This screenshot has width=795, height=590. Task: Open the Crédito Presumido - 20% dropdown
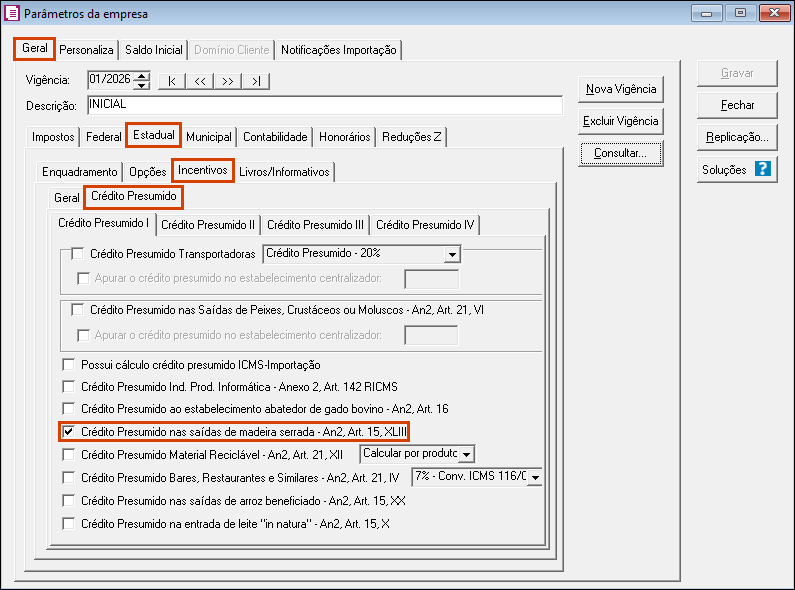451,254
